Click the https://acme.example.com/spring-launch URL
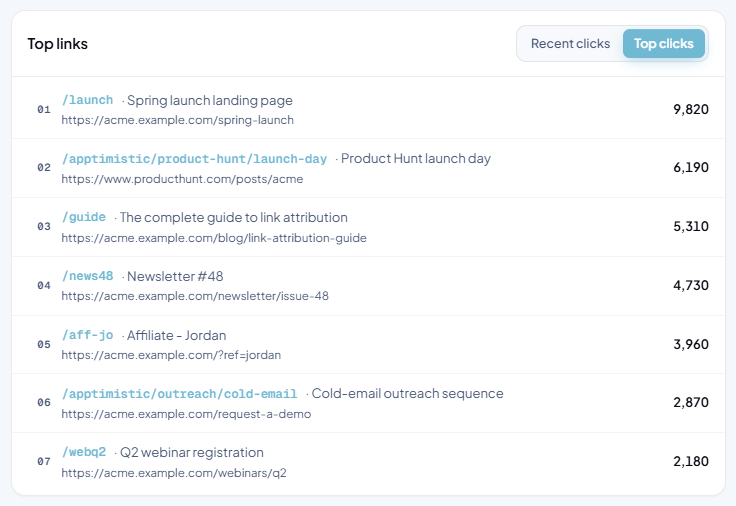 (x=177, y=120)
